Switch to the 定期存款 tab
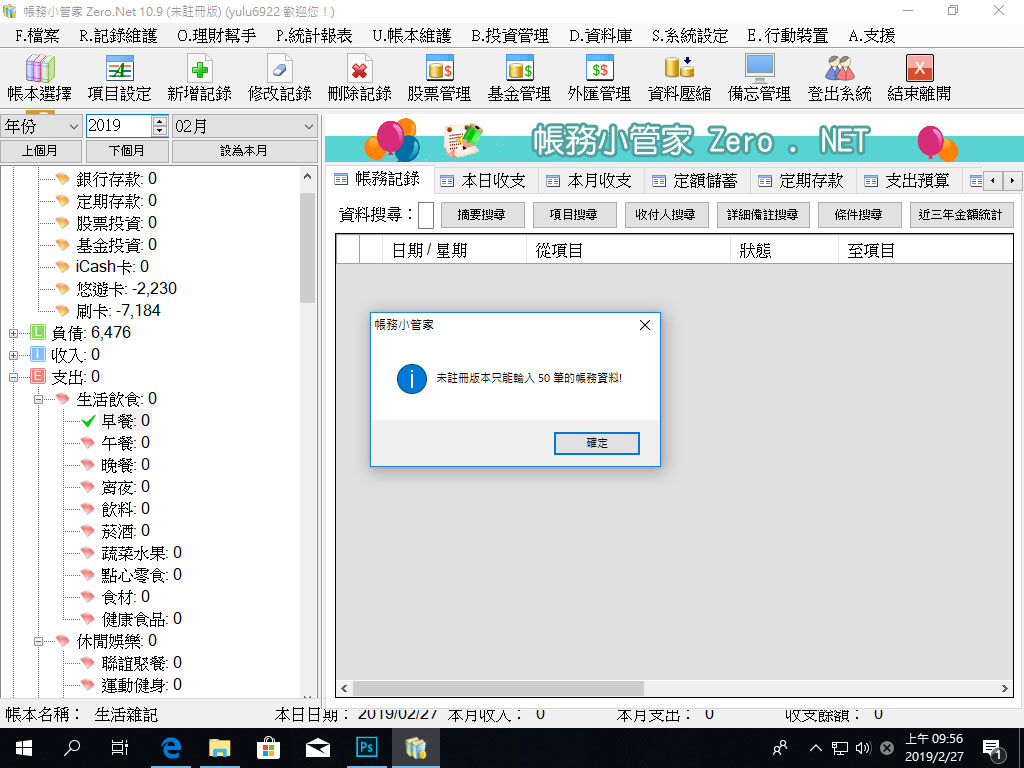Viewport: 1024px width, 768px height. tap(801, 181)
